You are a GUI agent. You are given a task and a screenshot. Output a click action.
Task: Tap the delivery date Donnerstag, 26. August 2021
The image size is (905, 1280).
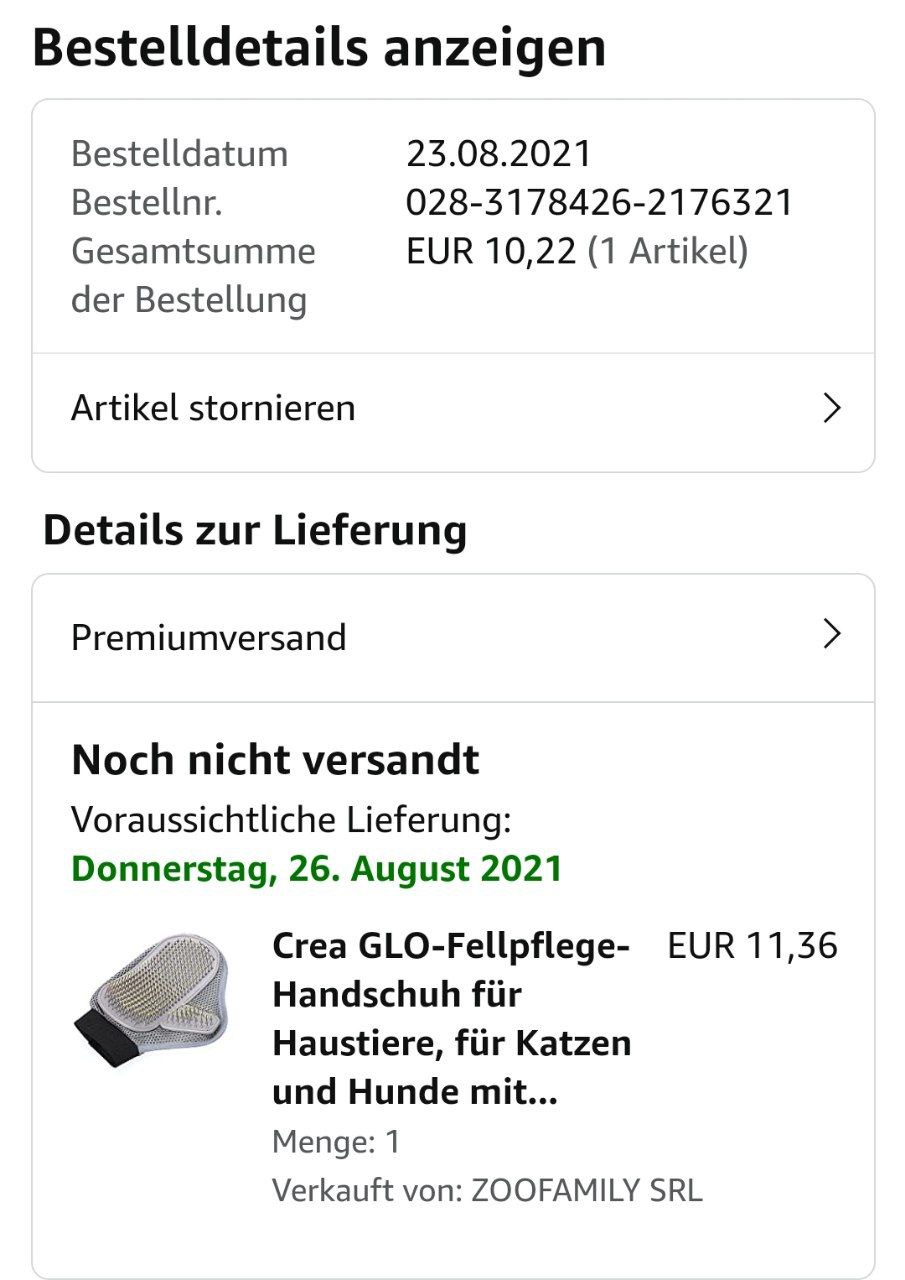(x=317, y=868)
